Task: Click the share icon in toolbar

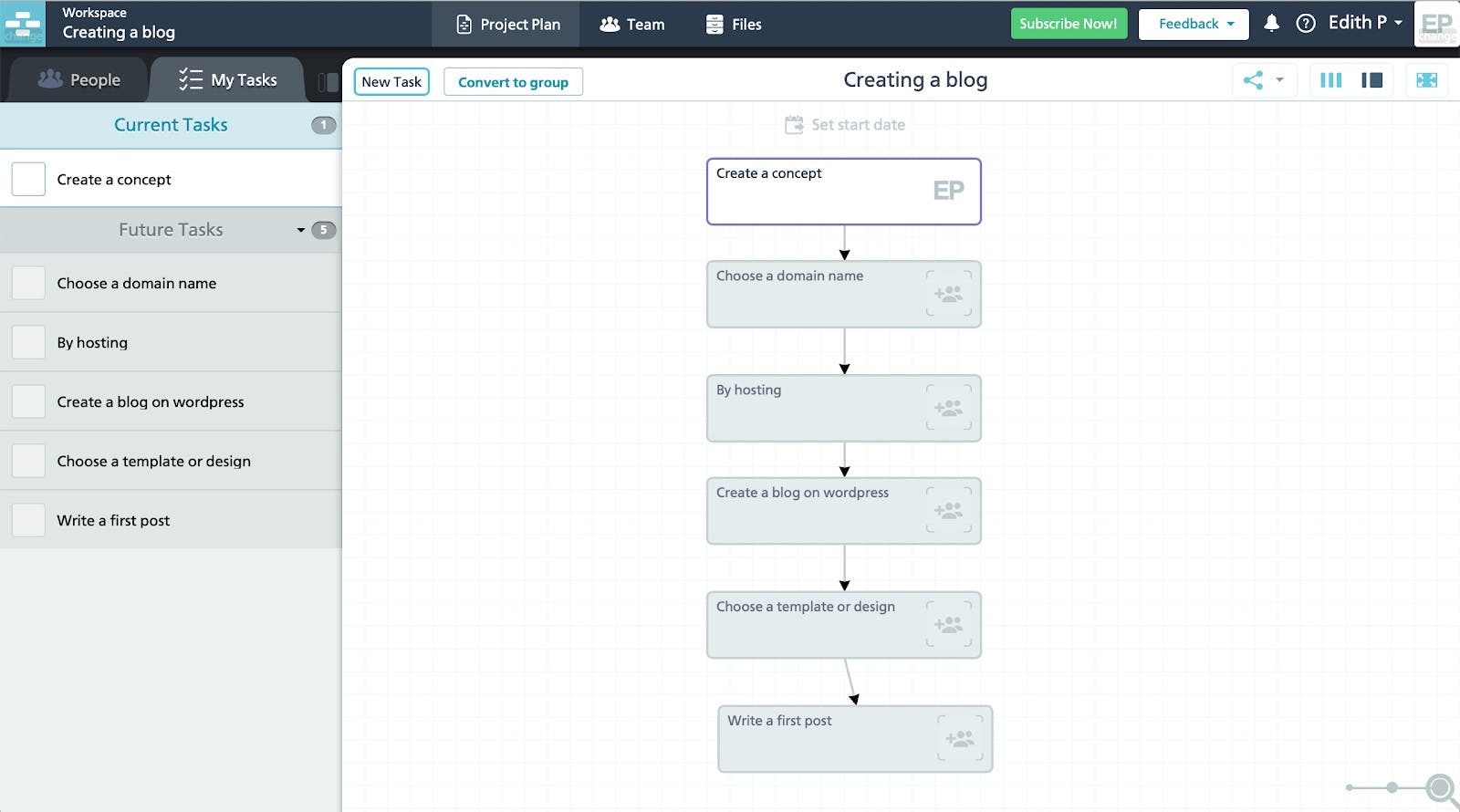Action: coord(1254,80)
